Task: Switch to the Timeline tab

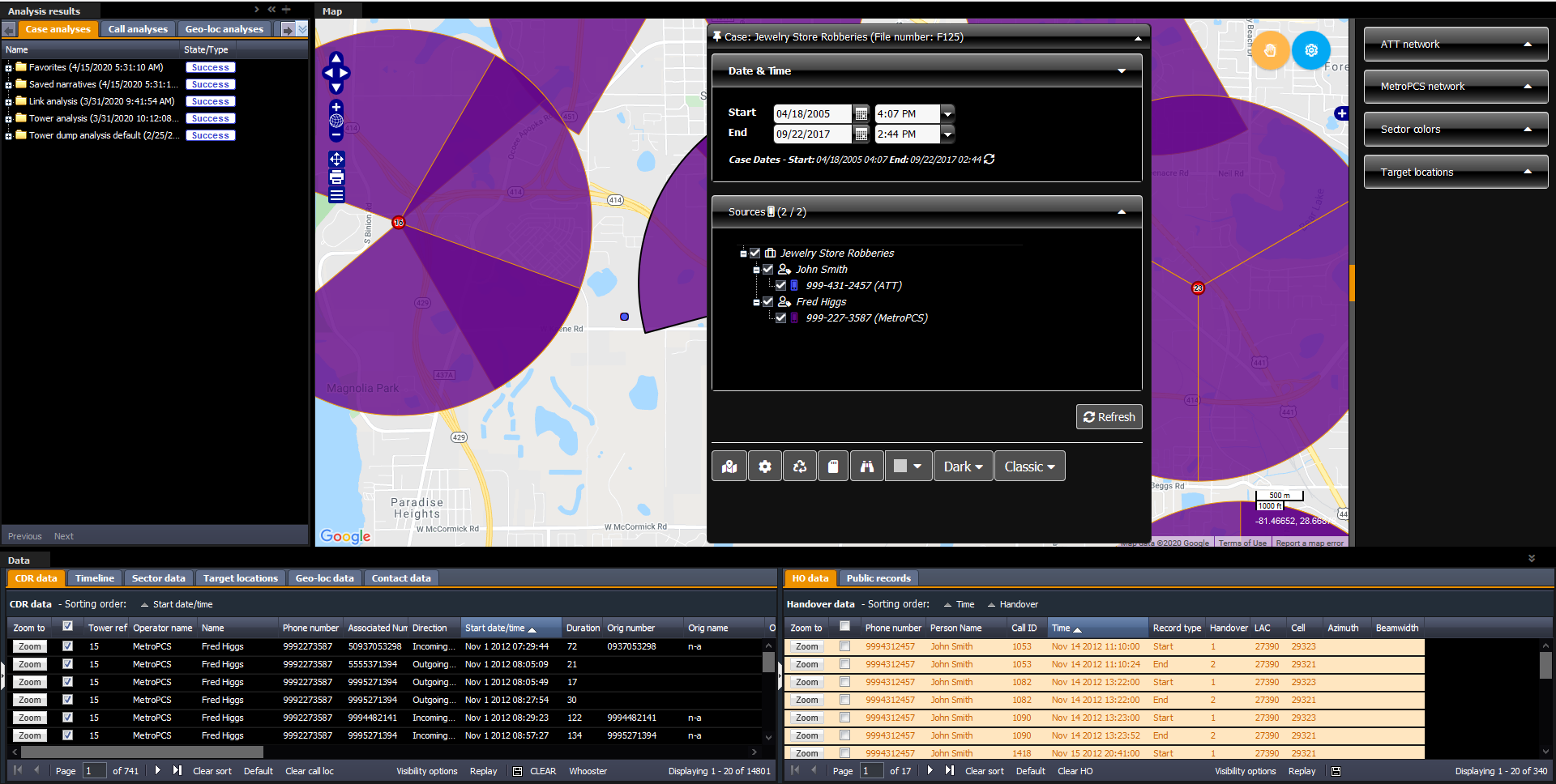Action: [95, 578]
